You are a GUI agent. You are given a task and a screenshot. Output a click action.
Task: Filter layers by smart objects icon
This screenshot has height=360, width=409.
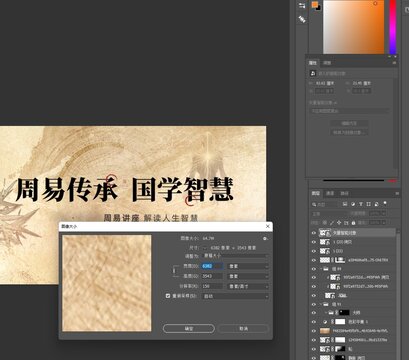376,204
